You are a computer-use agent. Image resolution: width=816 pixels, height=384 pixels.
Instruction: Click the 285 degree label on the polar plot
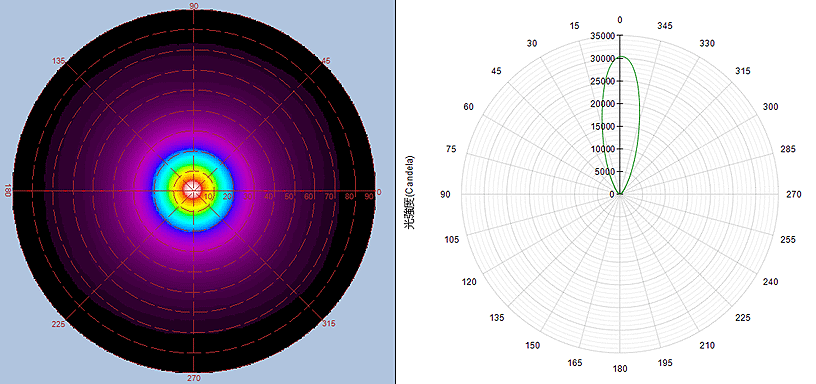pos(788,149)
